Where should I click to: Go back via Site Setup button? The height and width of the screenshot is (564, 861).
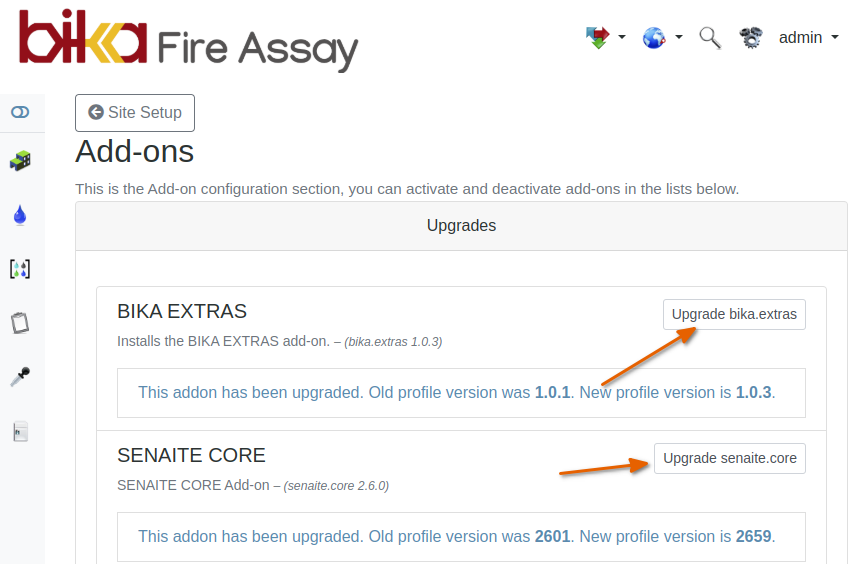tap(135, 113)
